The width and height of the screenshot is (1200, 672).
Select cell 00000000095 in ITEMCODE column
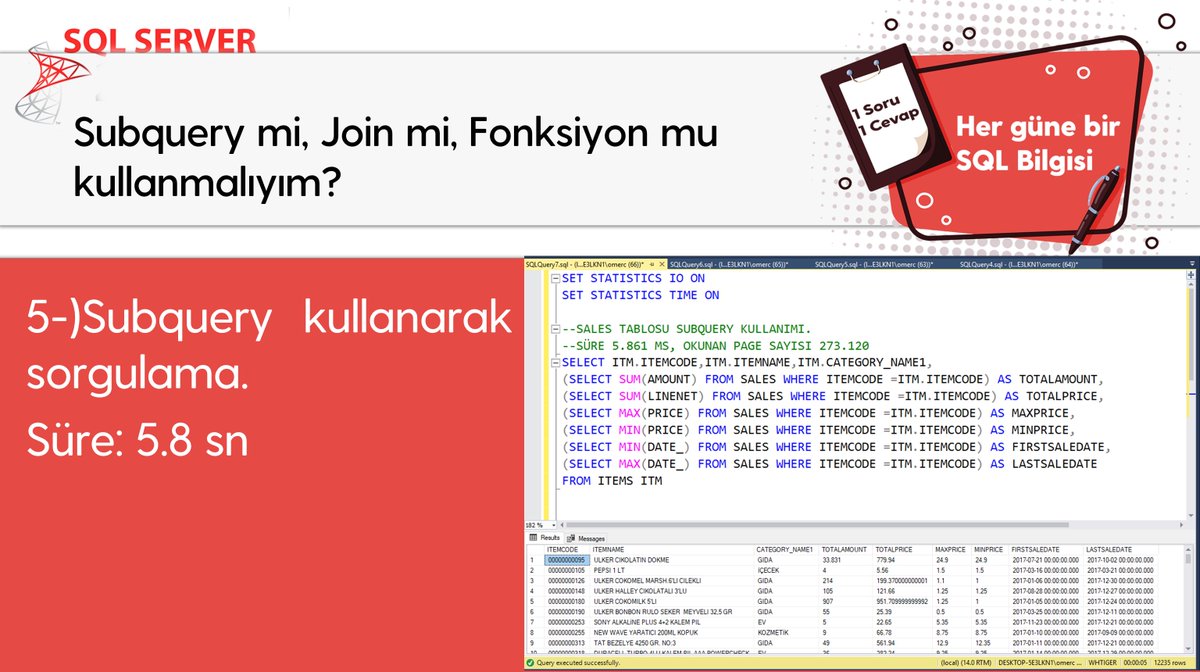pyautogui.click(x=567, y=560)
